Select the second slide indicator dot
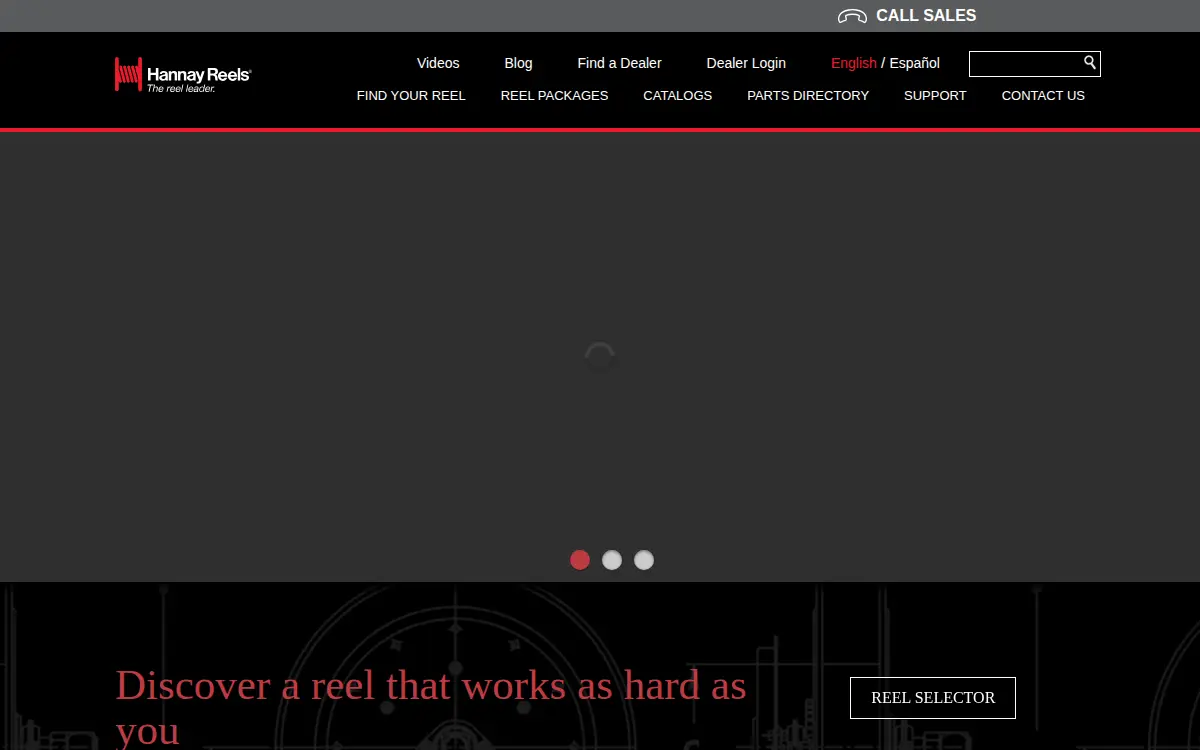 612,560
